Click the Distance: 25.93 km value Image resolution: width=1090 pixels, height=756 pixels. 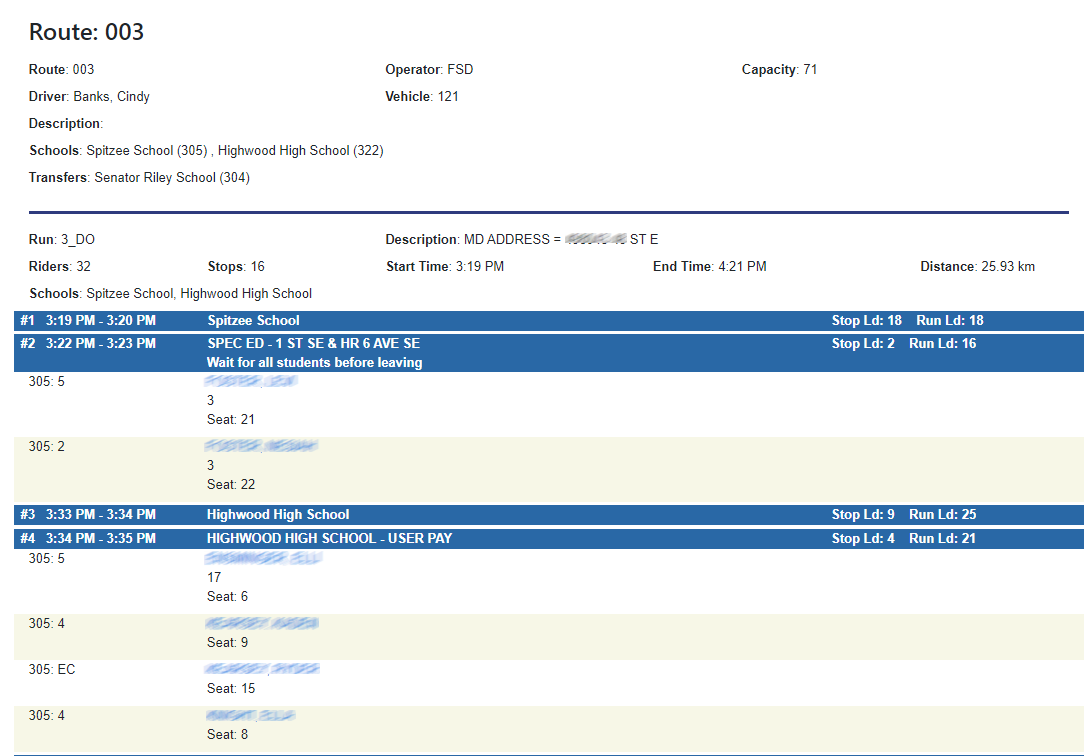click(977, 267)
